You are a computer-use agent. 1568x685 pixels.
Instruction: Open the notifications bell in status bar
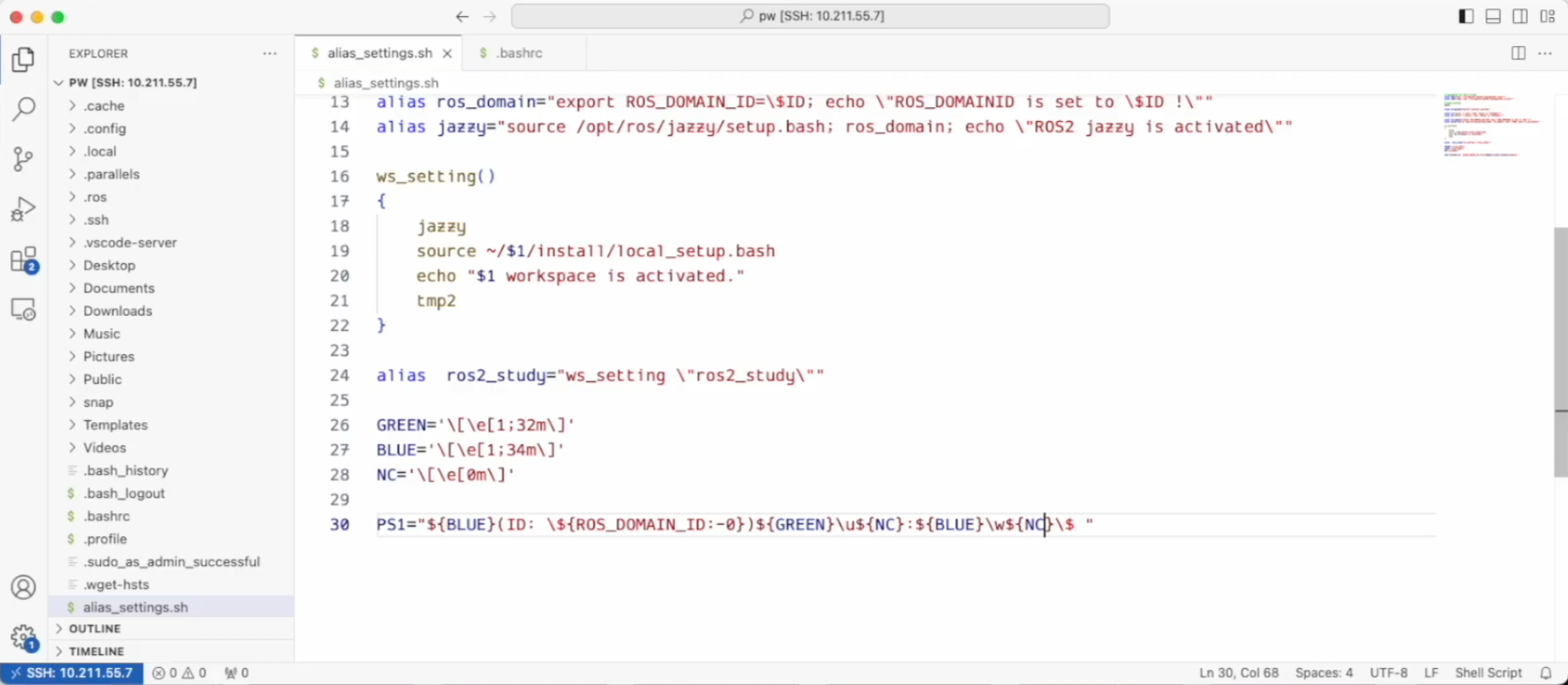coord(1546,673)
